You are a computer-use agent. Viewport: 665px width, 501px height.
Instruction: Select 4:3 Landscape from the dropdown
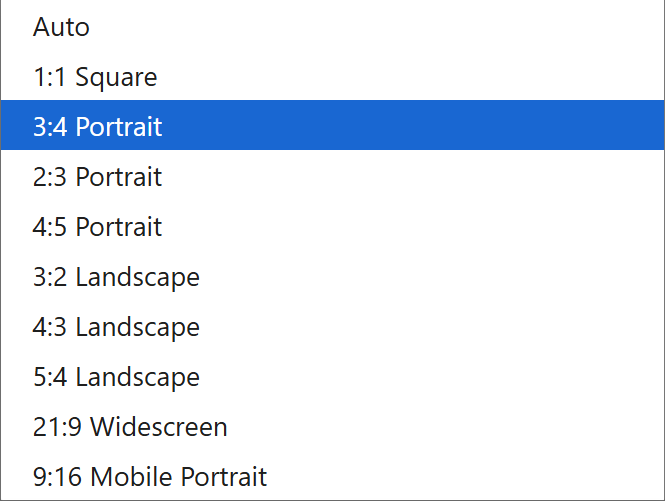pyautogui.click(x=332, y=325)
